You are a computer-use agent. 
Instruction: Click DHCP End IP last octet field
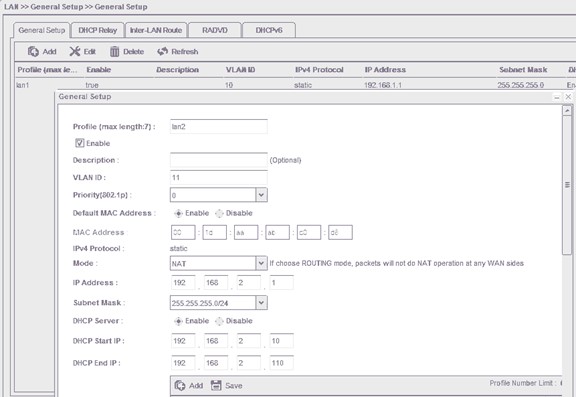(x=281, y=363)
